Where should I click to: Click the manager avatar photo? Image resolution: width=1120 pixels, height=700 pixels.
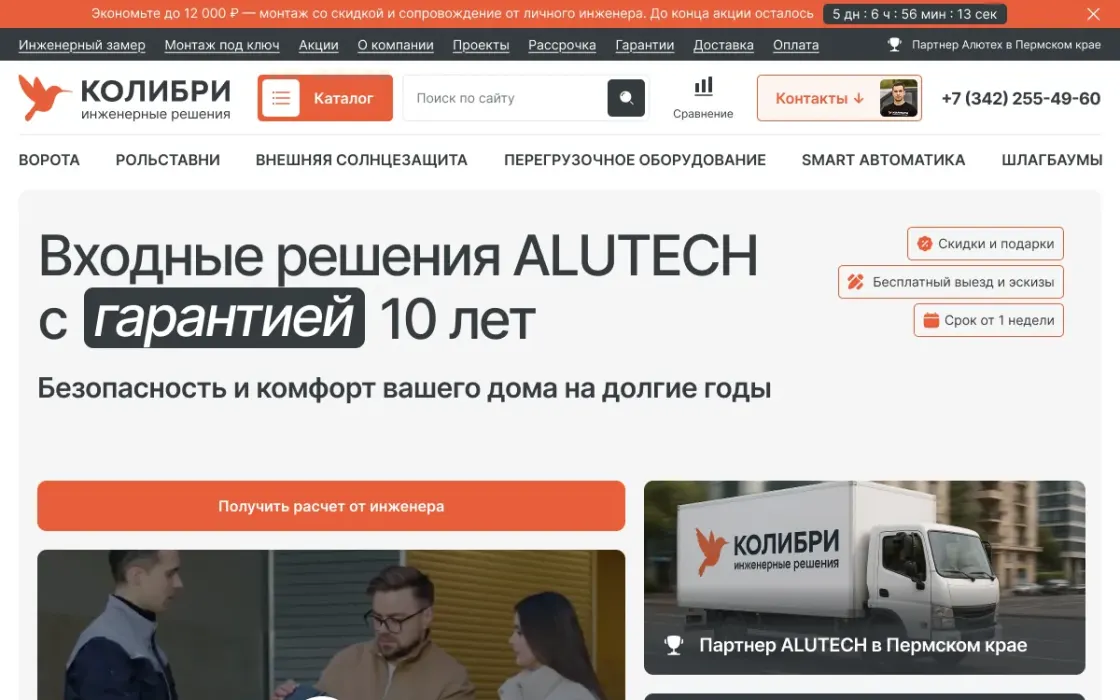tap(898, 98)
